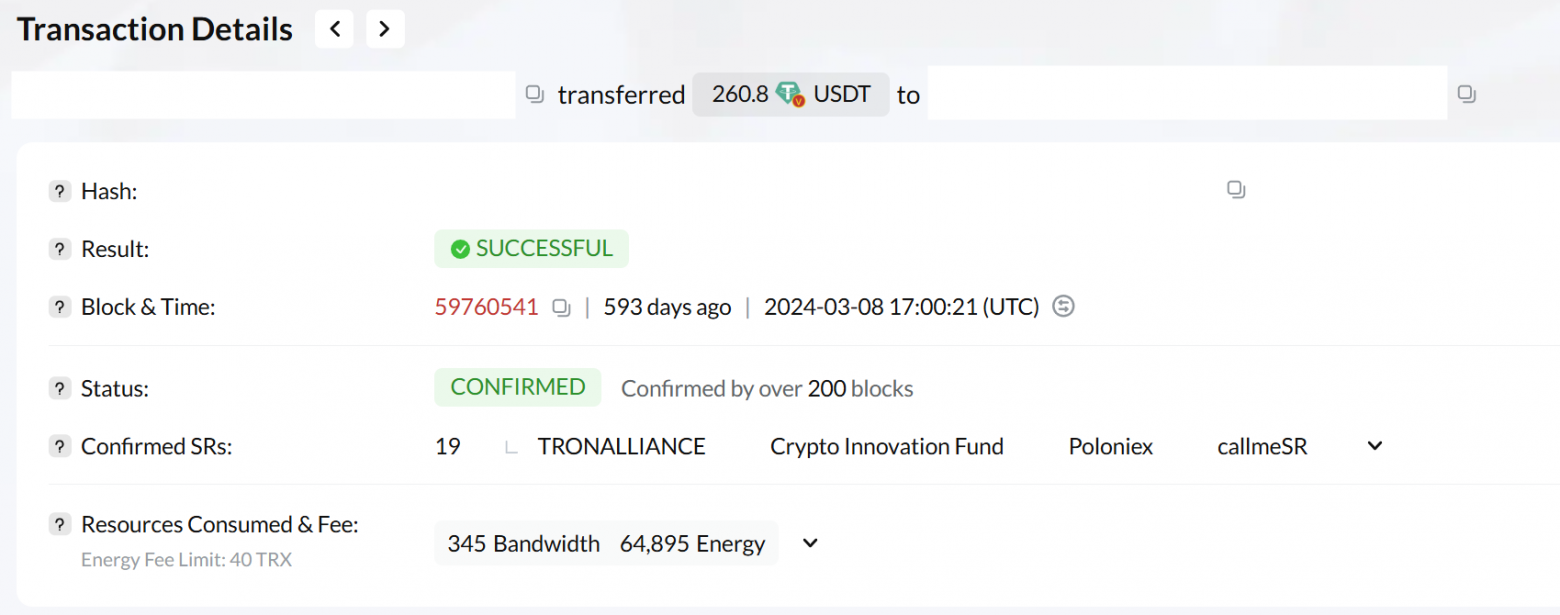Copy the recipient address using copy icon
Screen dimensions: 1560x615
point(1466,93)
